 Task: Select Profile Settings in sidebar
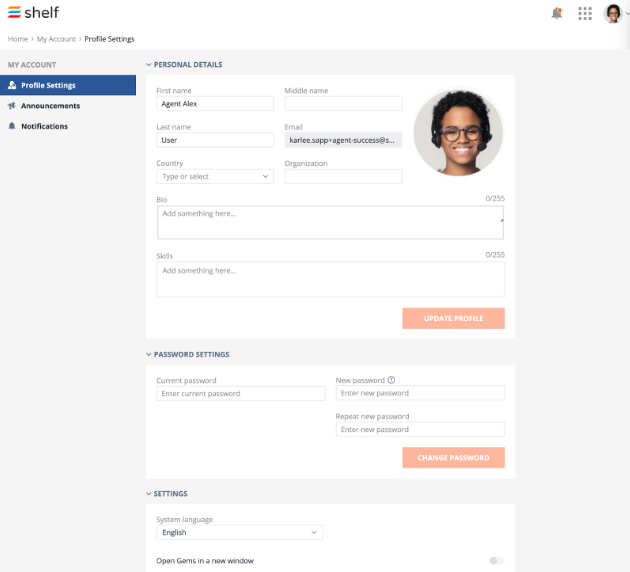point(68,85)
